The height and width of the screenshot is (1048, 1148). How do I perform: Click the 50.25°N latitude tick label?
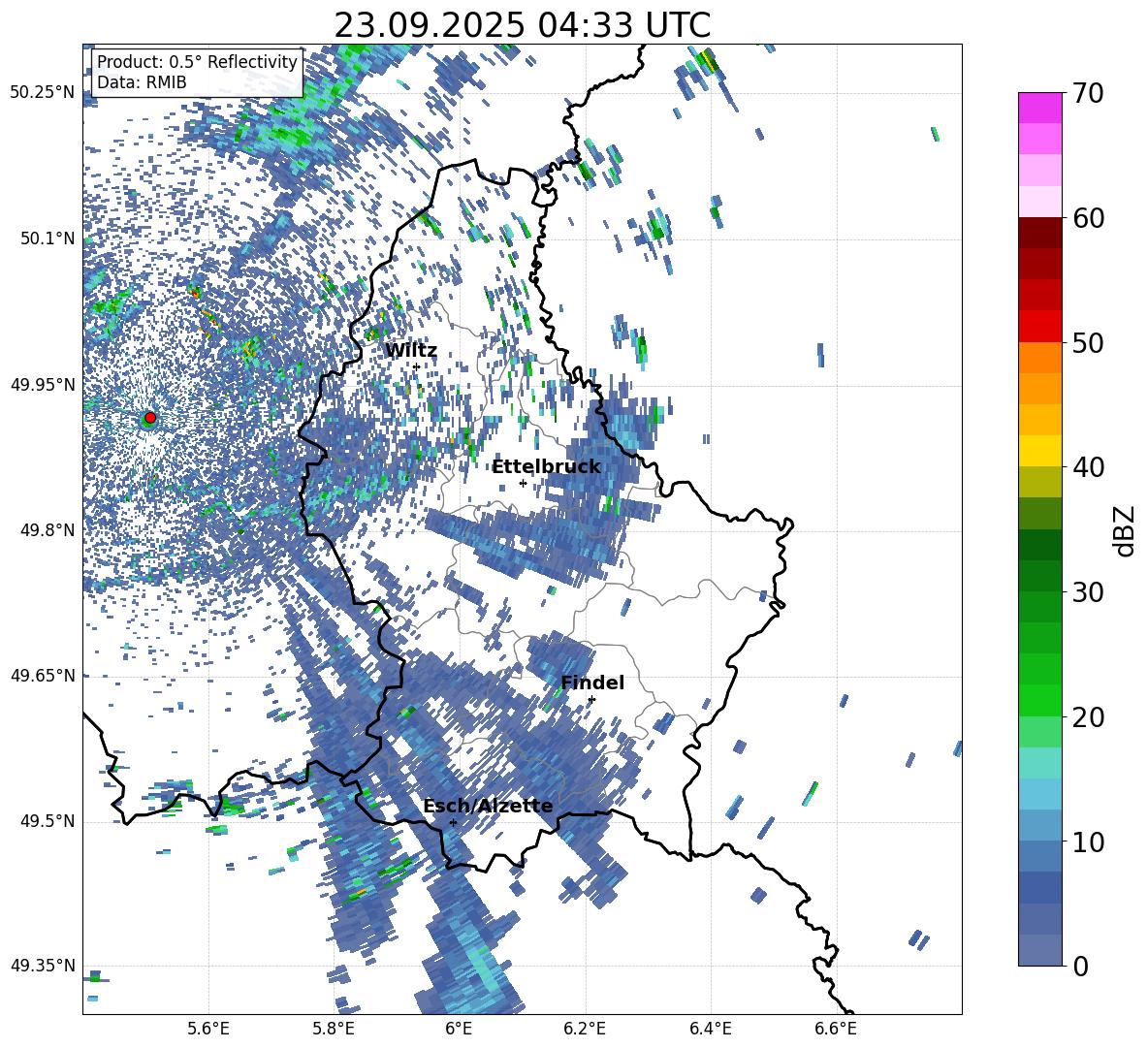(x=43, y=93)
